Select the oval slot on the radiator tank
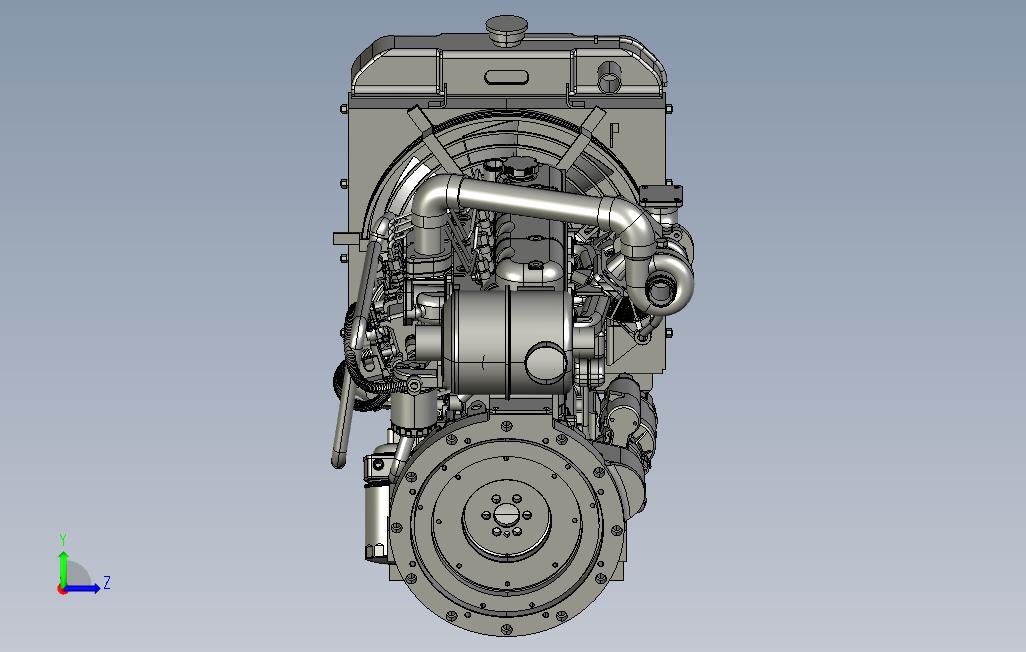The height and width of the screenshot is (652, 1026). (506, 77)
